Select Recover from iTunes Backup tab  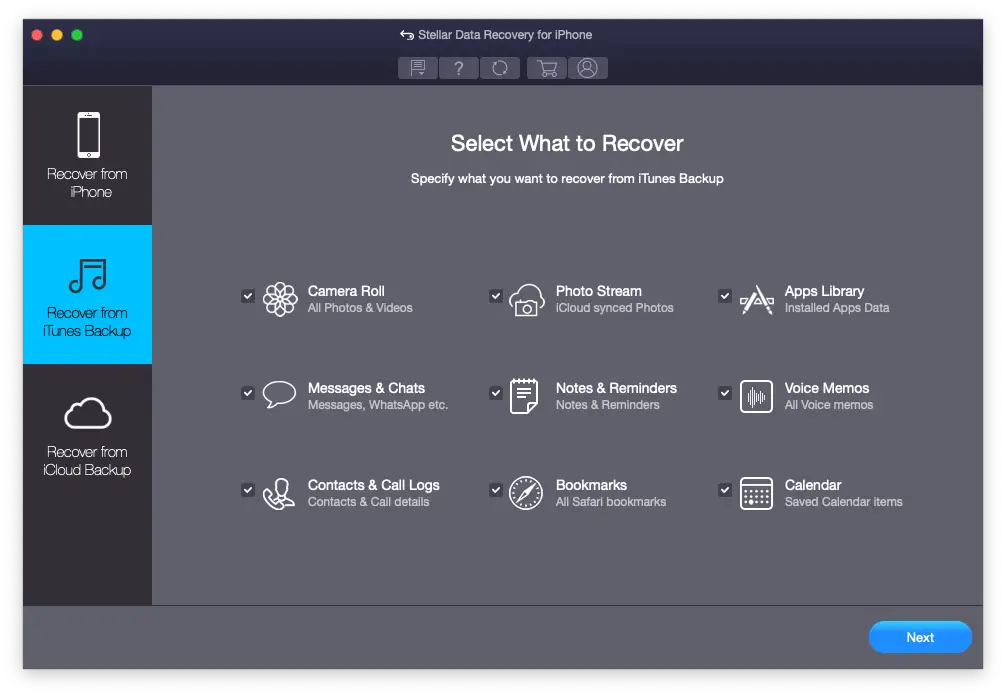pos(88,294)
